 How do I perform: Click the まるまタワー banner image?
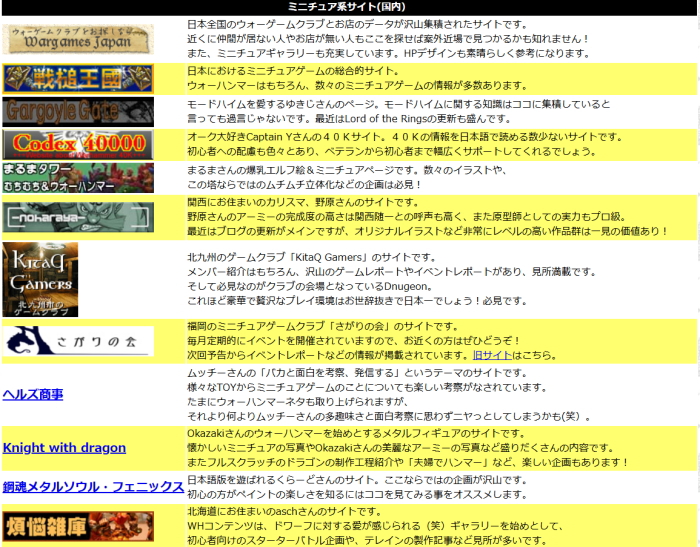click(x=78, y=177)
